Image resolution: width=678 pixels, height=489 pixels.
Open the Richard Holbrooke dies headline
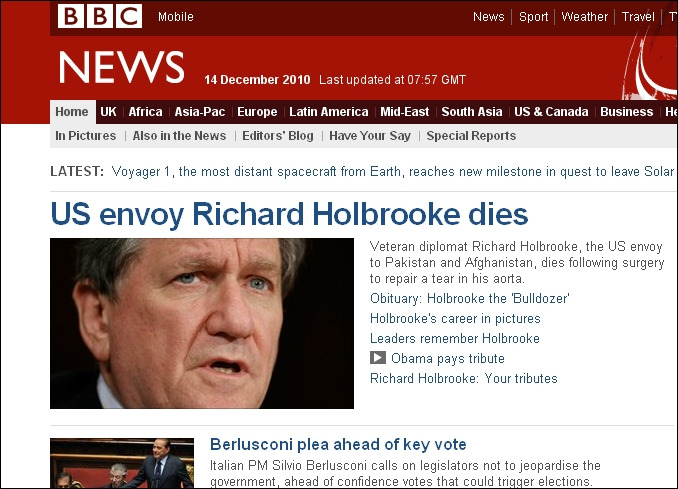coord(289,214)
